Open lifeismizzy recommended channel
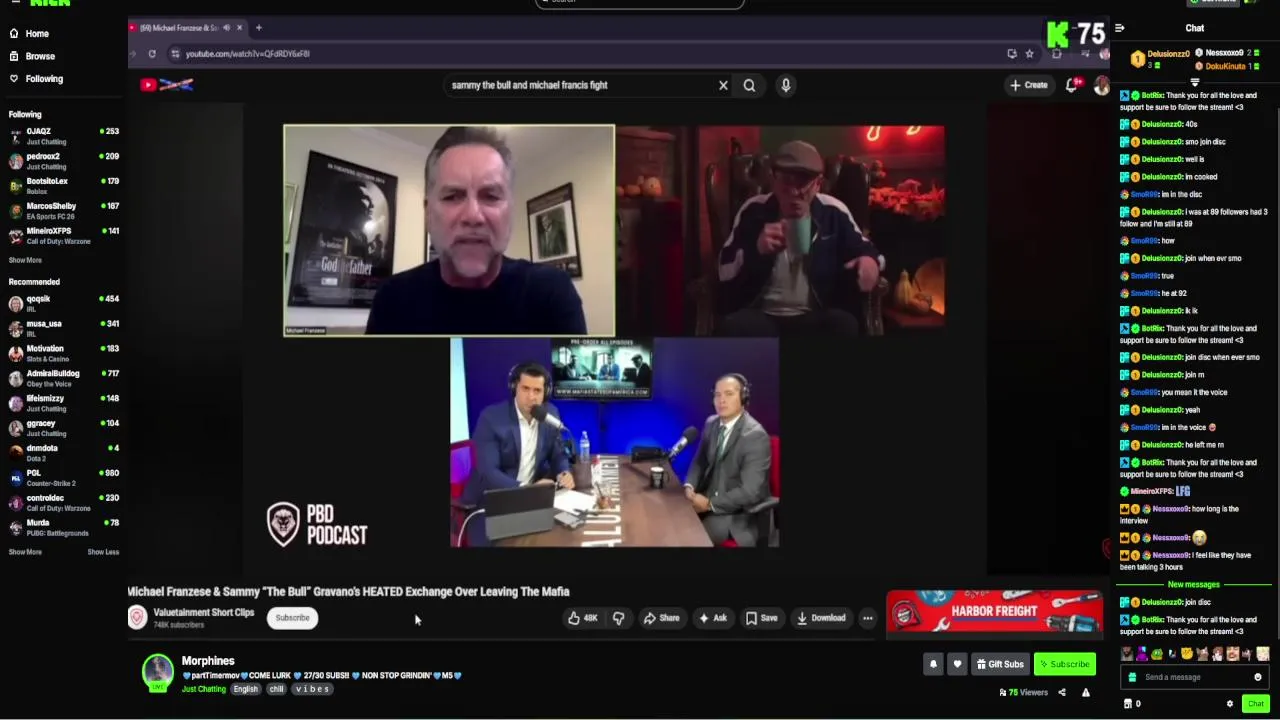Screen dimensions: 1280x720 pos(62,403)
